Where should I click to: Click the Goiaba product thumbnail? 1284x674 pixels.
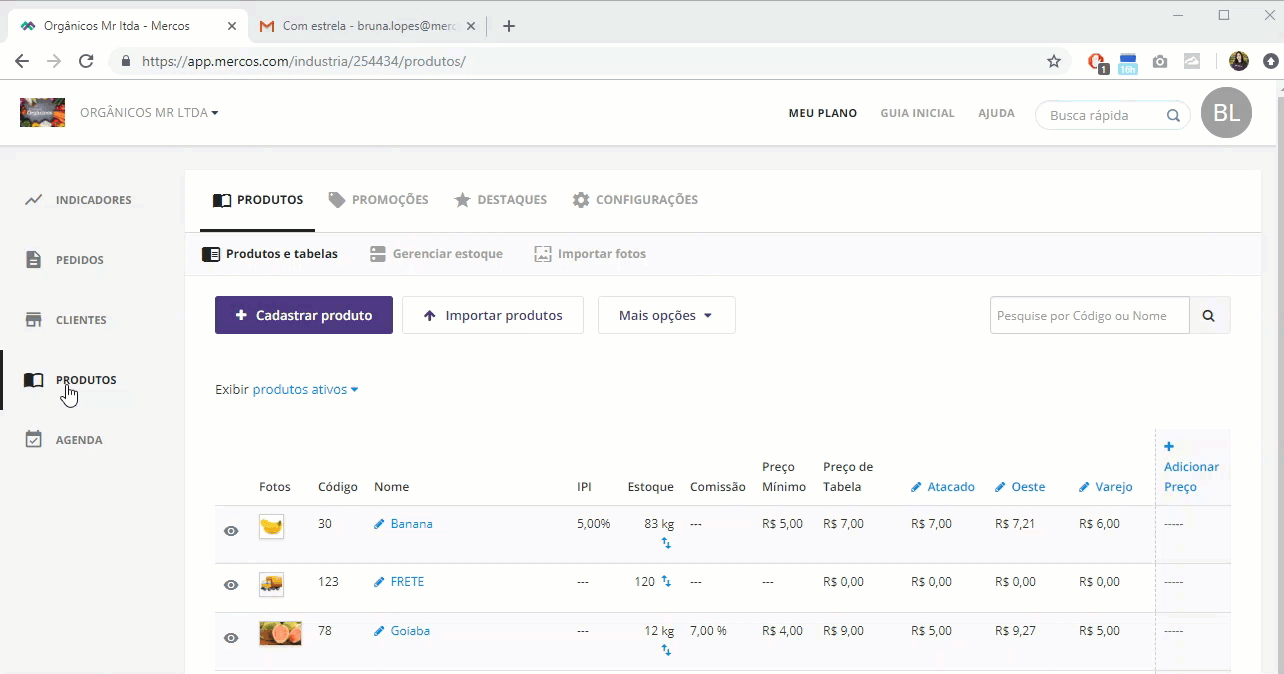tap(280, 633)
